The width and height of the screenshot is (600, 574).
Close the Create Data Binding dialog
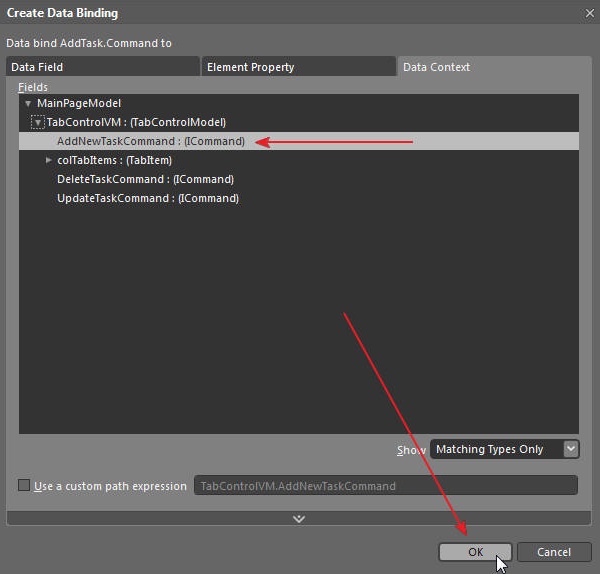tap(590, 13)
